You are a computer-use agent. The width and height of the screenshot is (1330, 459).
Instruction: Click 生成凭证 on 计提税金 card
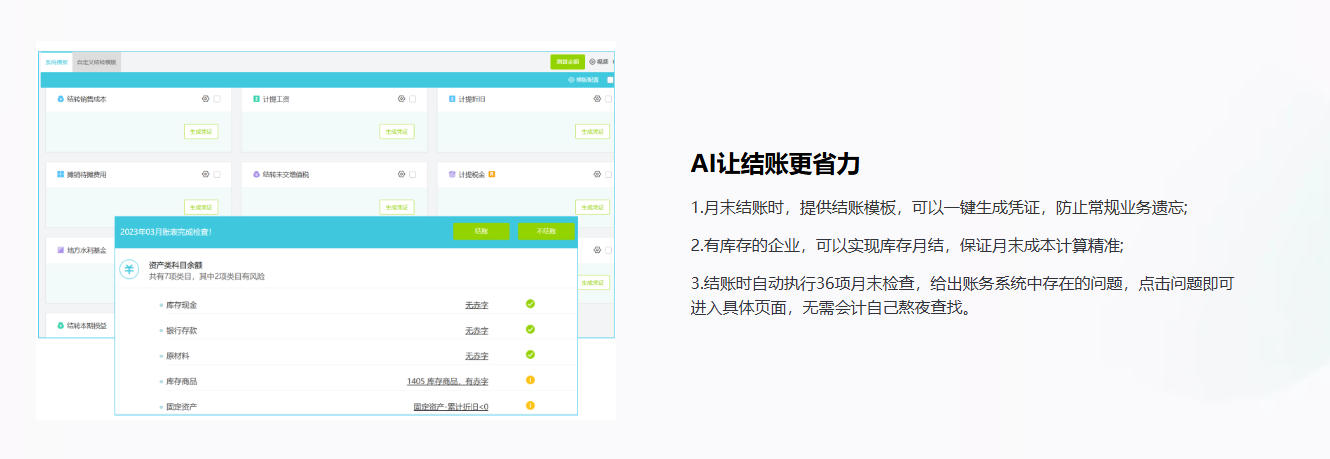(x=593, y=207)
